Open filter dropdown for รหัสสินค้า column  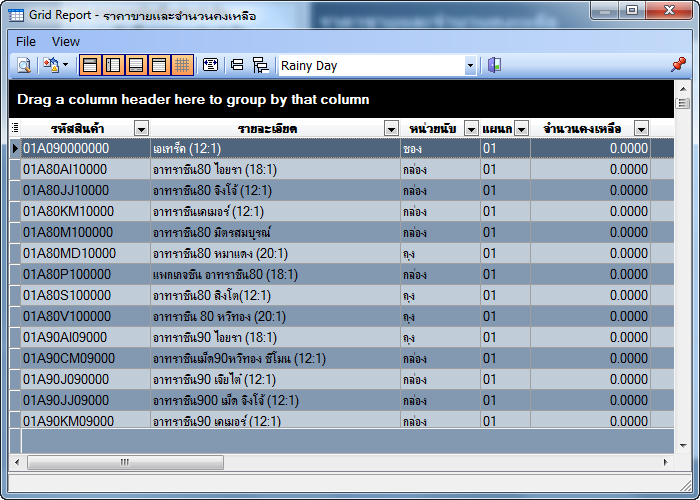(141, 128)
